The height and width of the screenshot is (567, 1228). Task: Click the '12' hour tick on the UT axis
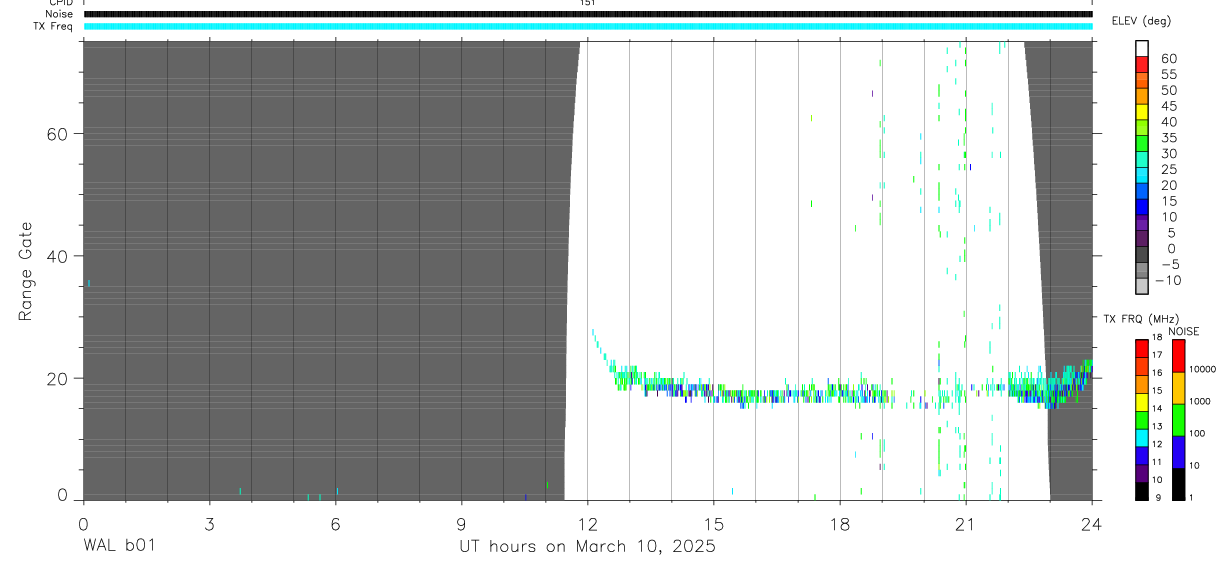point(587,523)
